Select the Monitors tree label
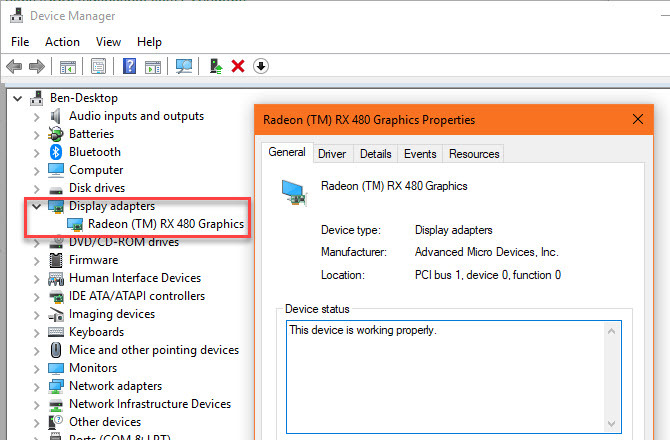This screenshot has height=440, width=670. point(93,368)
